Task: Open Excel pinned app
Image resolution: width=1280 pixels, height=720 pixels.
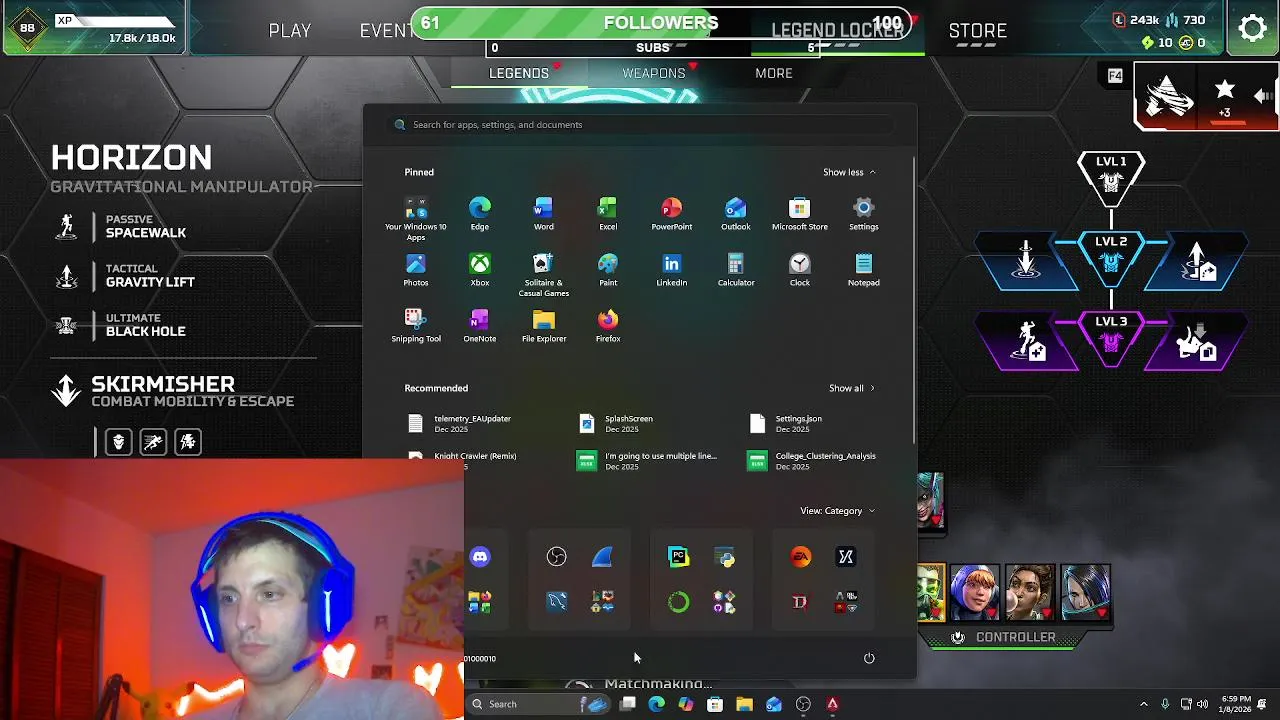Action: 607,213
